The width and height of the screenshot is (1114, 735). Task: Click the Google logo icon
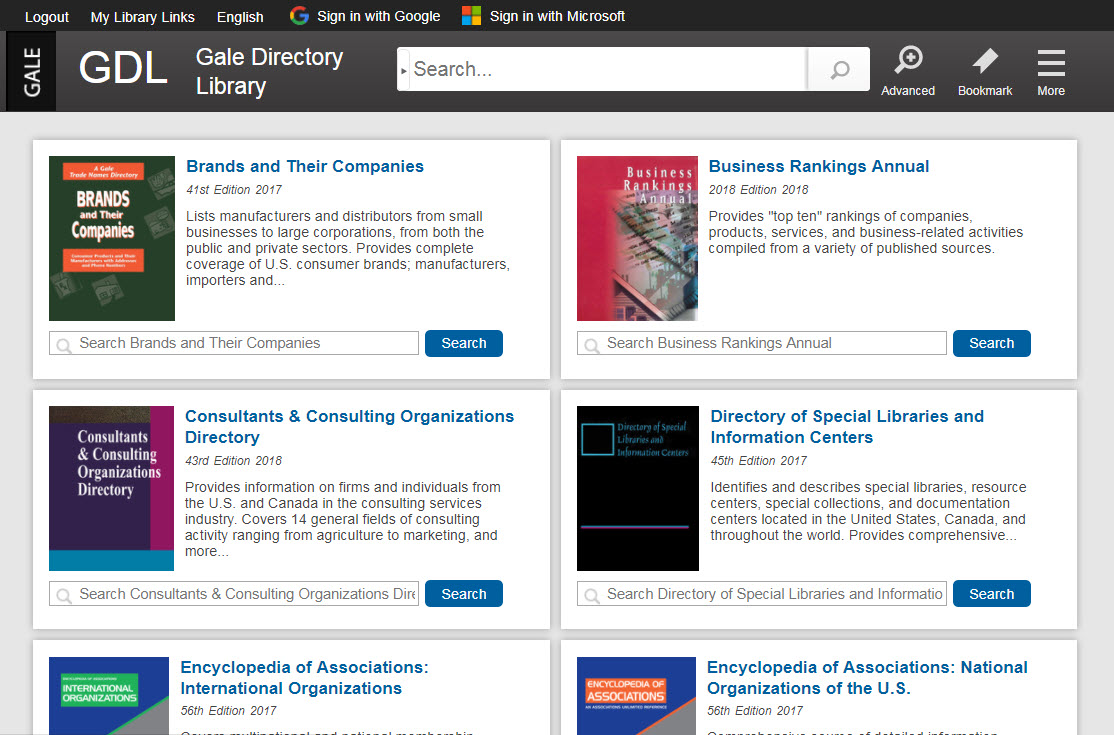coord(299,16)
